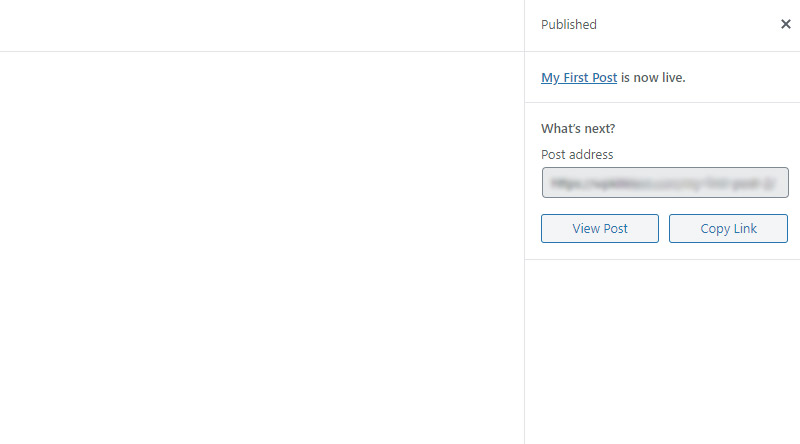Select the blurred post URL text box

(665, 183)
